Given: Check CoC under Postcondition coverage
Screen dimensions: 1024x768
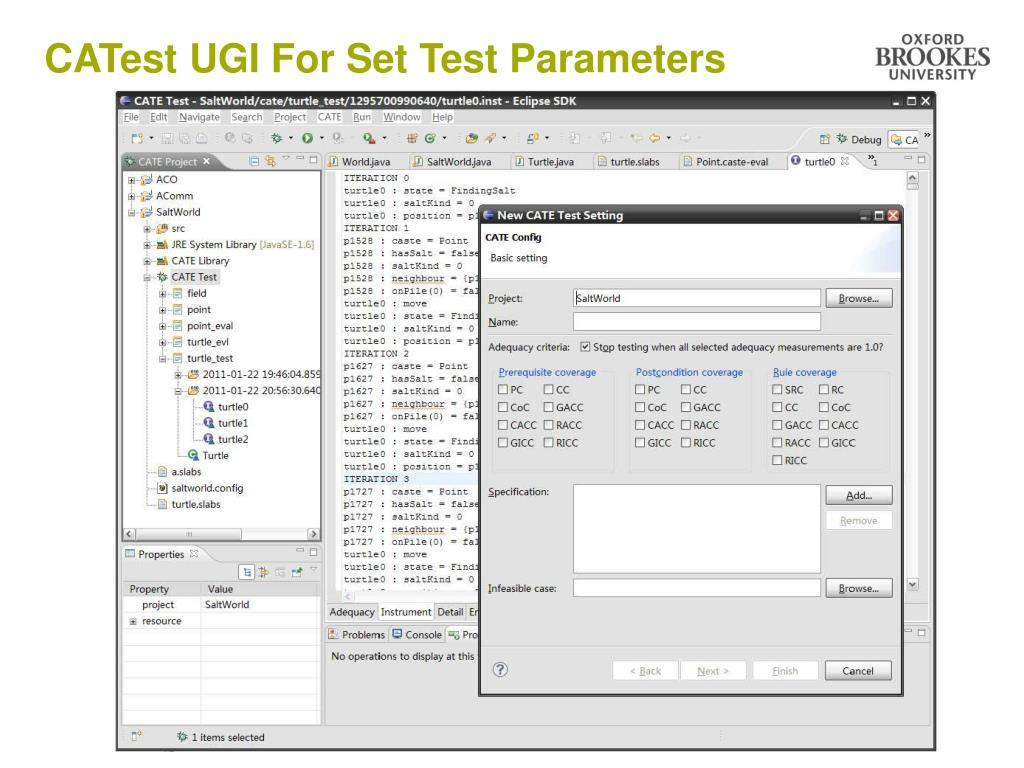Looking at the screenshot, I should tap(640, 408).
